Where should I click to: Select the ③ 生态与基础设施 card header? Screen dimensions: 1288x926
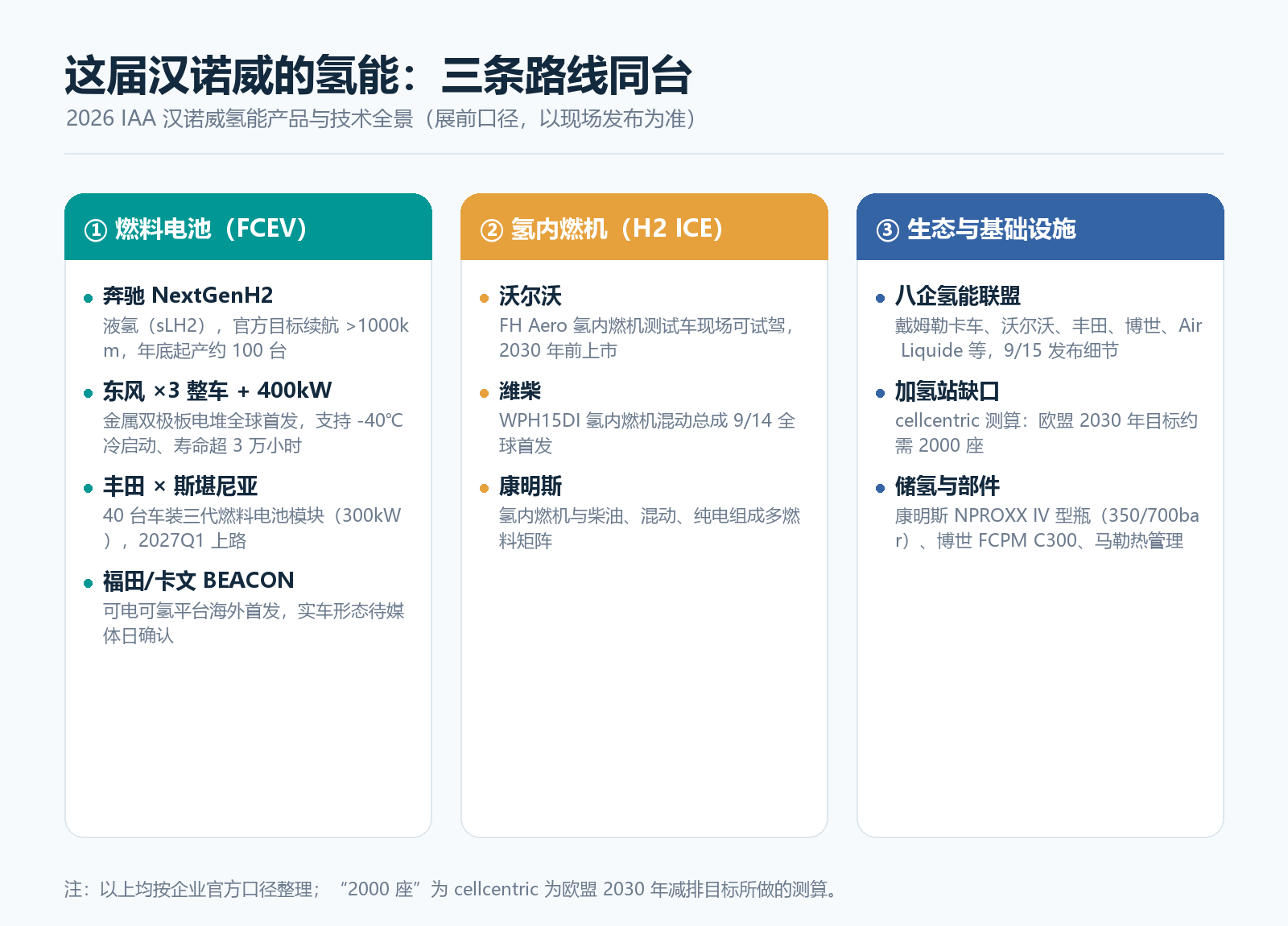(x=1040, y=227)
